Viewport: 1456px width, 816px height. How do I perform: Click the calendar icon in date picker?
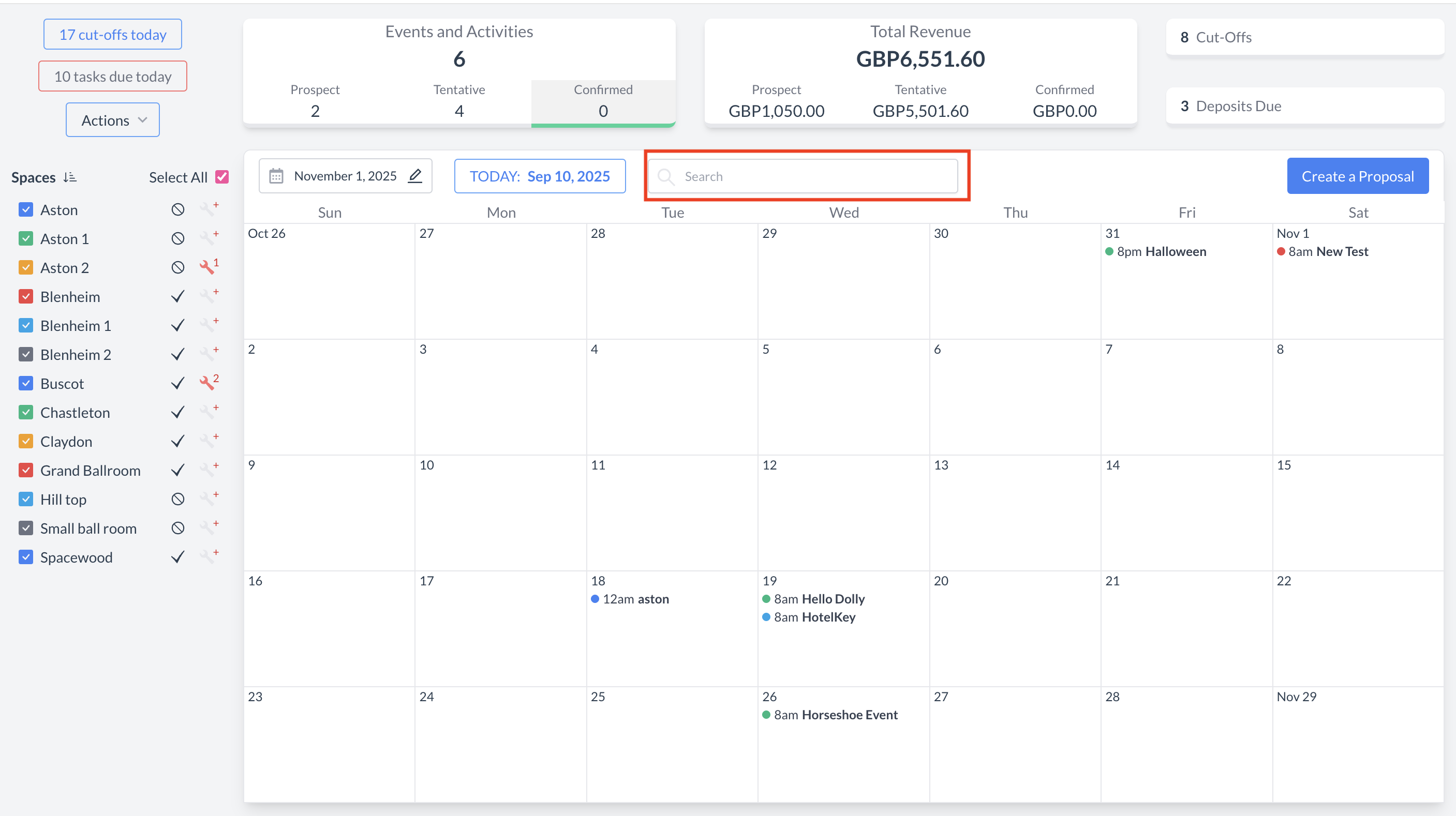(x=276, y=176)
